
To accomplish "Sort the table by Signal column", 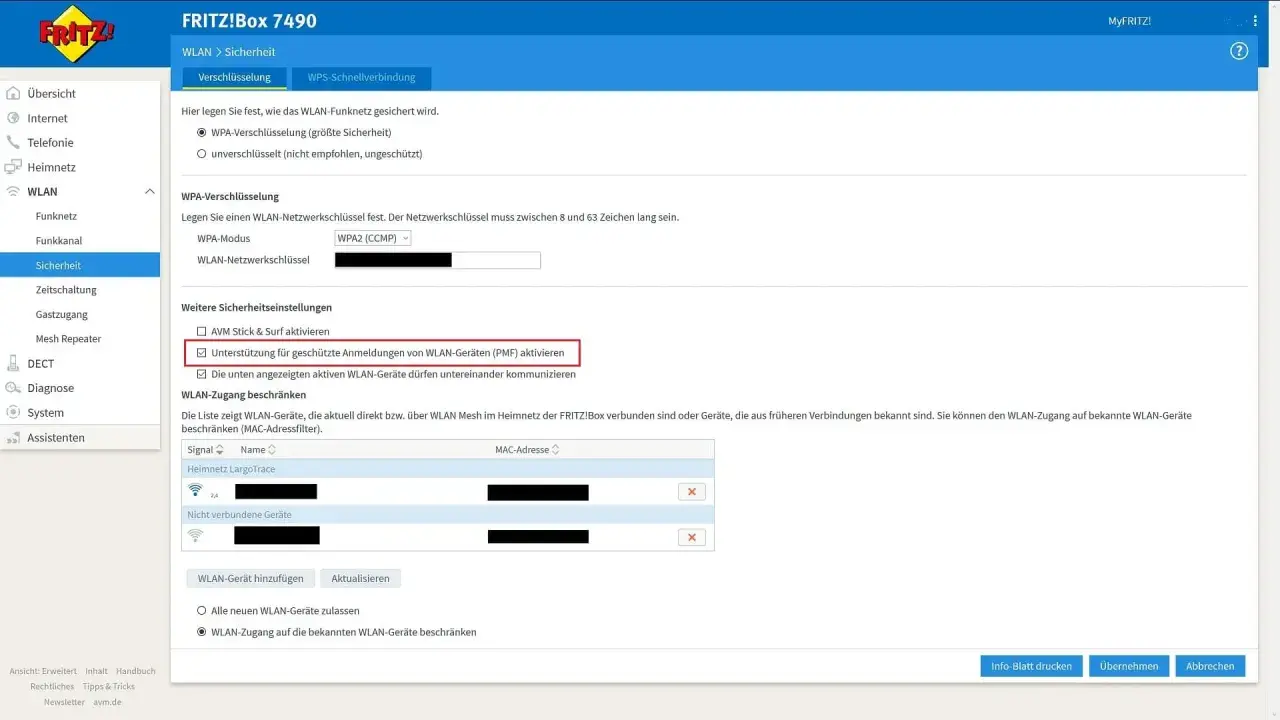I will point(205,450).
